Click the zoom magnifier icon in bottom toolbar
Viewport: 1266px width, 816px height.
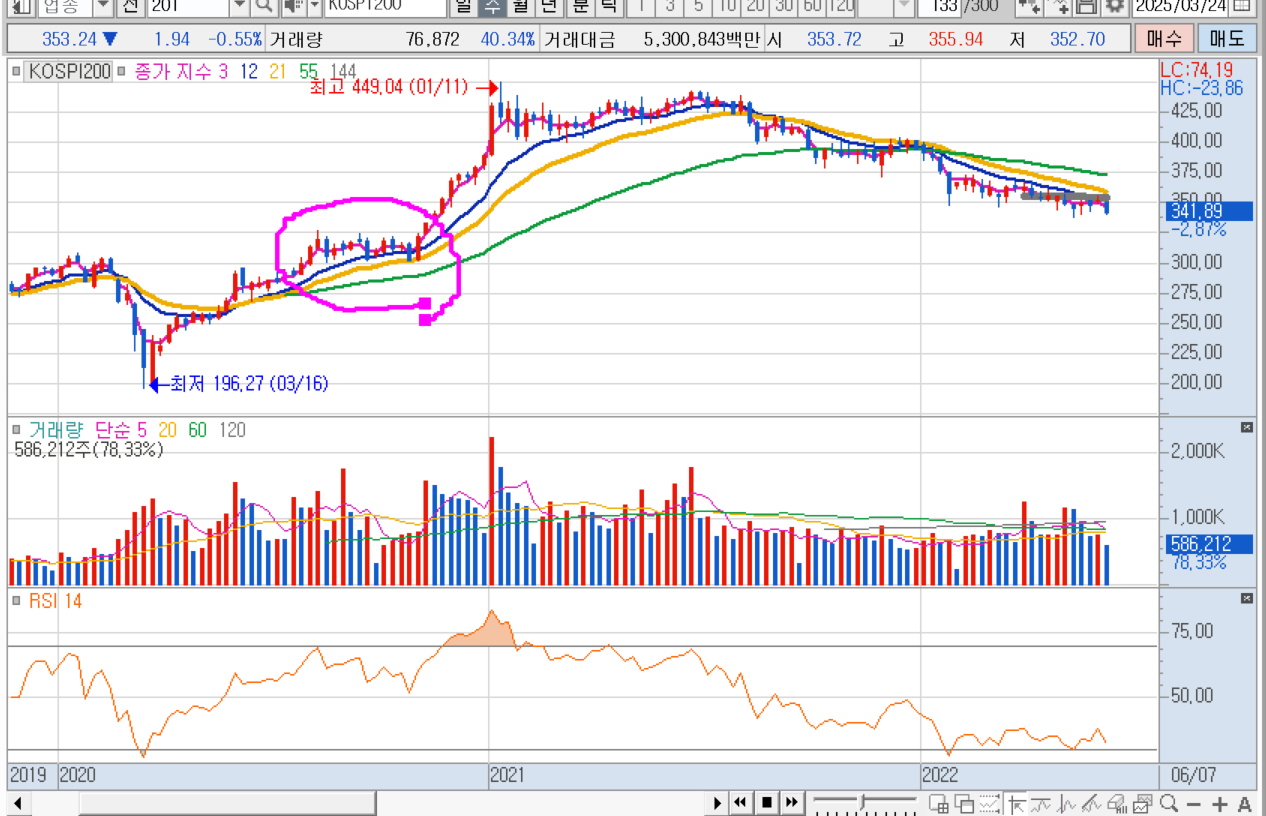tap(1168, 804)
